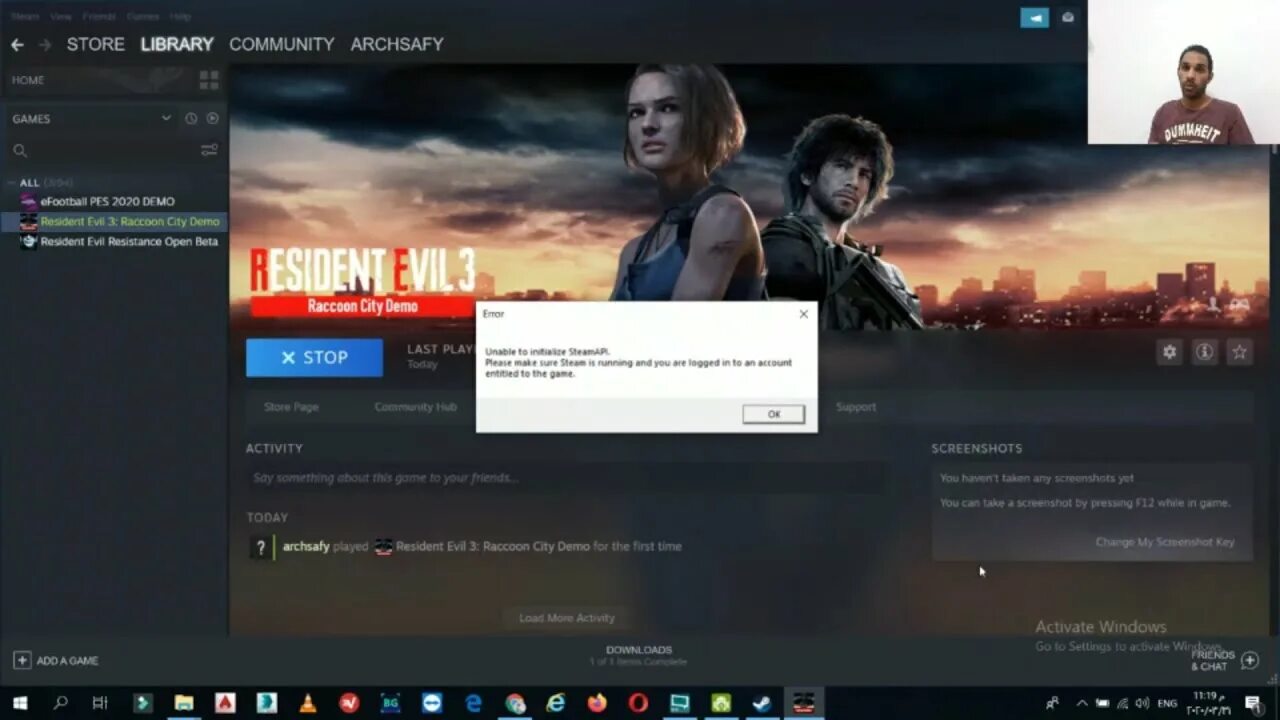Open Steam taskbar icon
This screenshot has height=720, width=1280.
click(762, 703)
